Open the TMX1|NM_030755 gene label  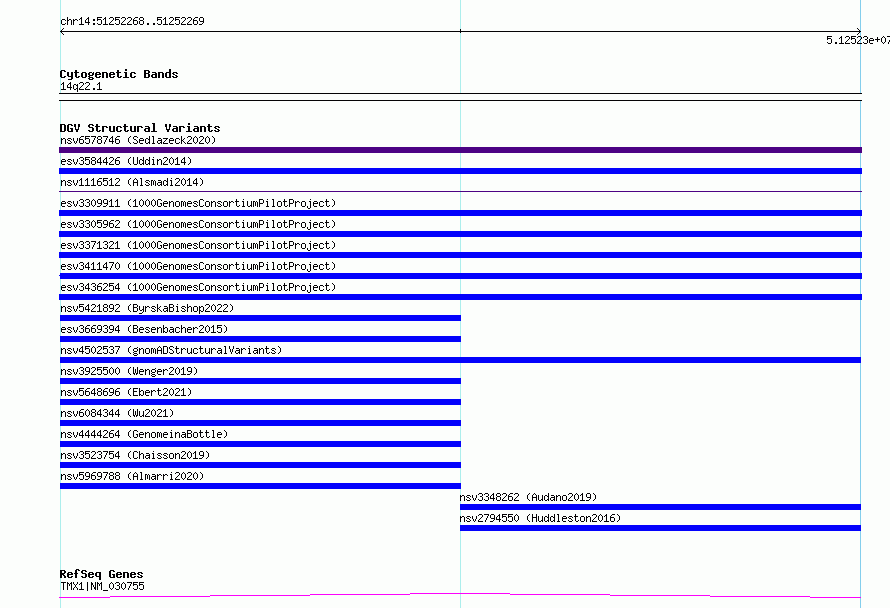[102, 586]
